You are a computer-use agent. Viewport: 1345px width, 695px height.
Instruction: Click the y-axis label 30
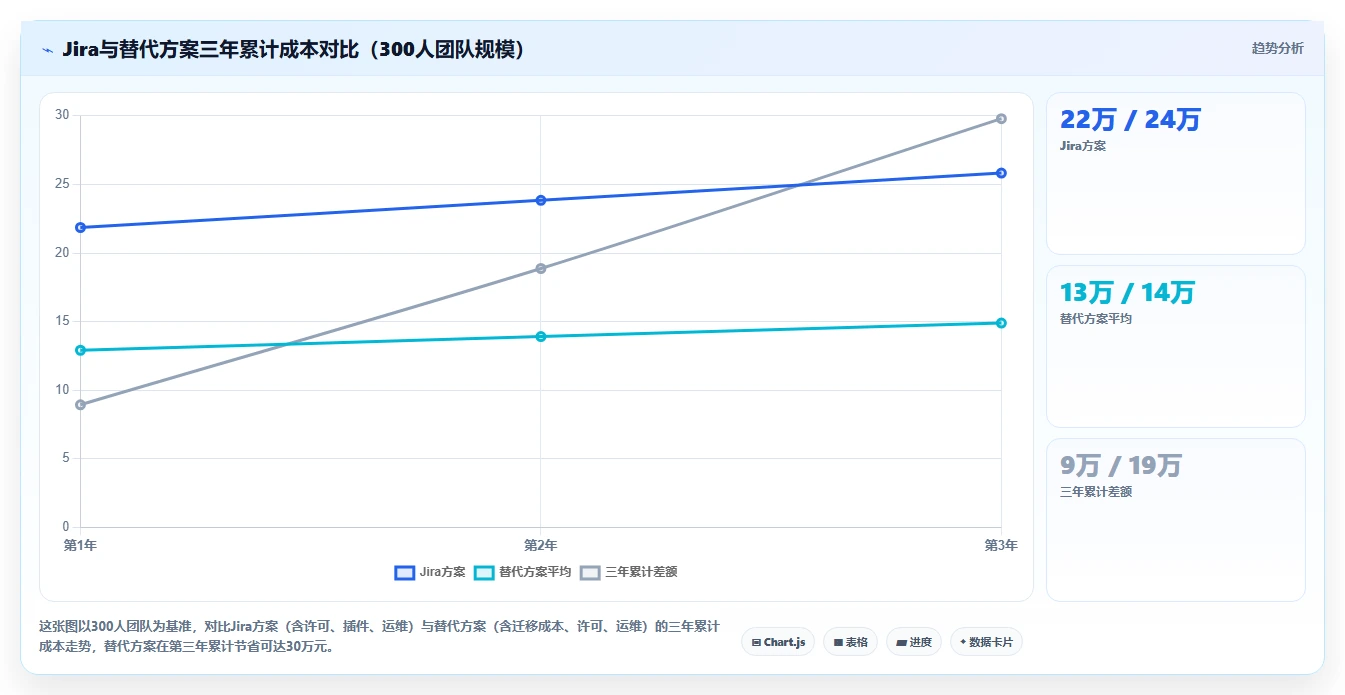point(62,115)
